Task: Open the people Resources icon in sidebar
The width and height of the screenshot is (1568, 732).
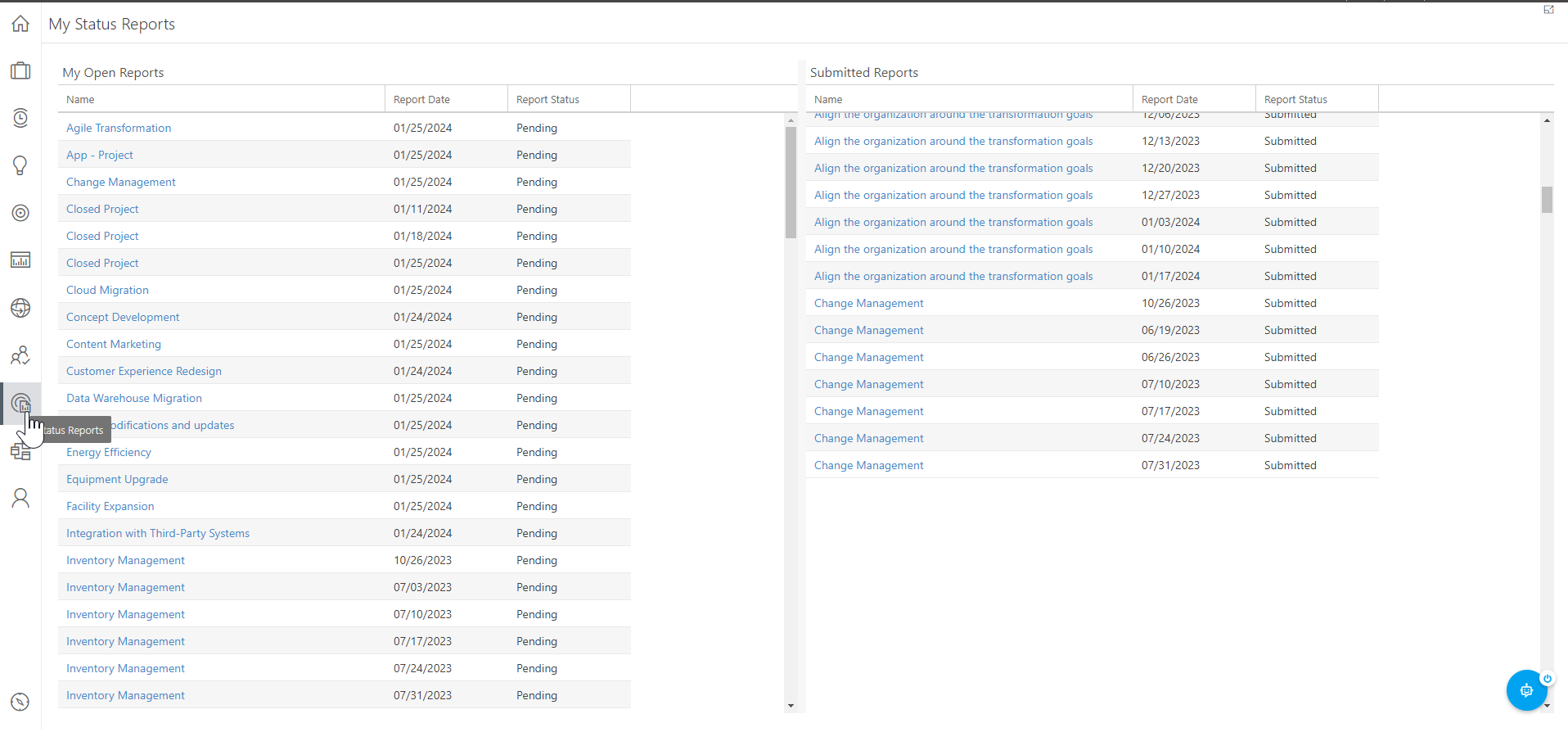Action: pyautogui.click(x=20, y=355)
